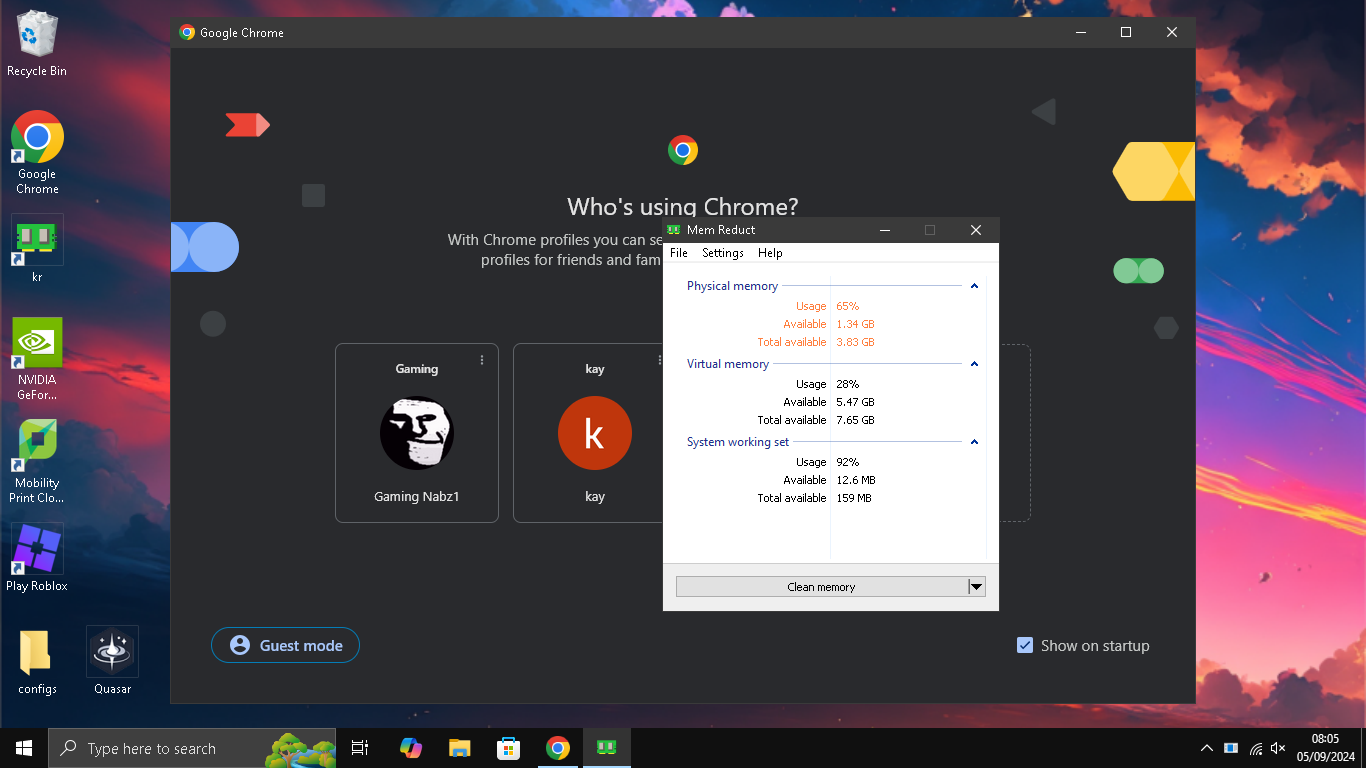Click the blue tray notification icon
The height and width of the screenshot is (768, 1366).
click(1231, 748)
